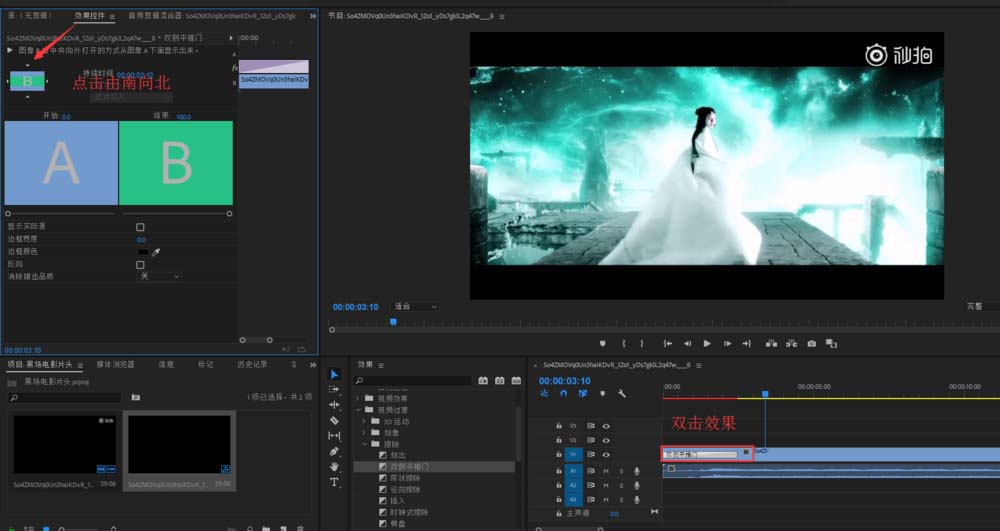The image size is (1000, 531).
Task: Enable the 反向 (reverse) checkbox
Action: tap(140, 264)
